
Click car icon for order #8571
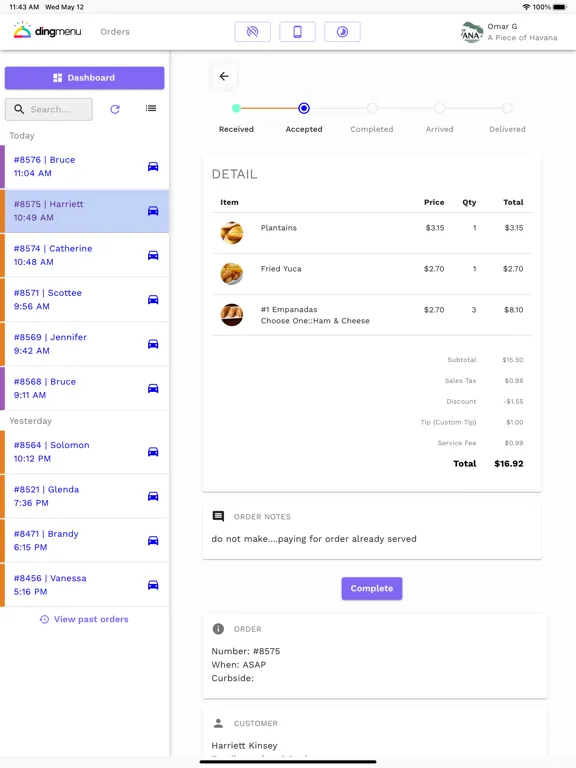tap(153, 300)
